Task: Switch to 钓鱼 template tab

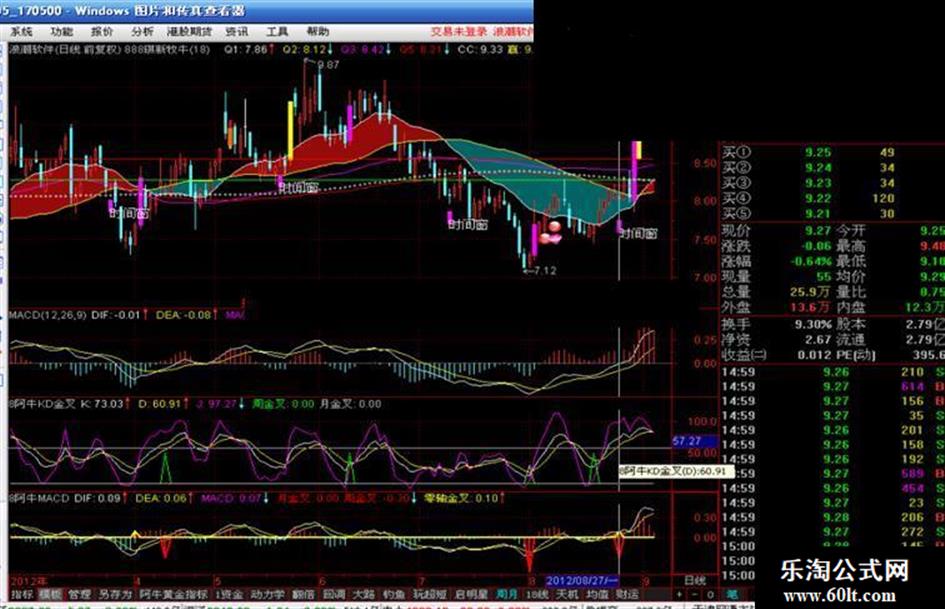Action: 394,594
